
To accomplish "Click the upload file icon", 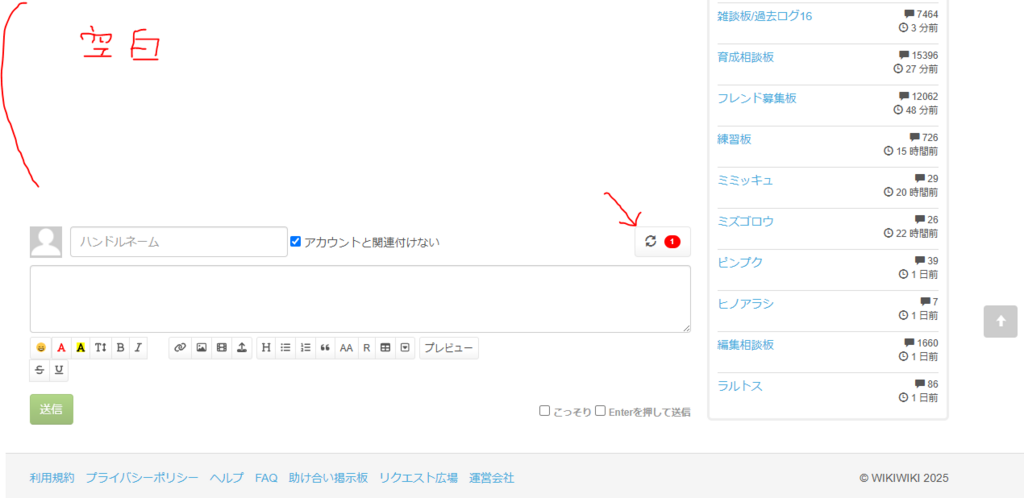I will pyautogui.click(x=242, y=348).
